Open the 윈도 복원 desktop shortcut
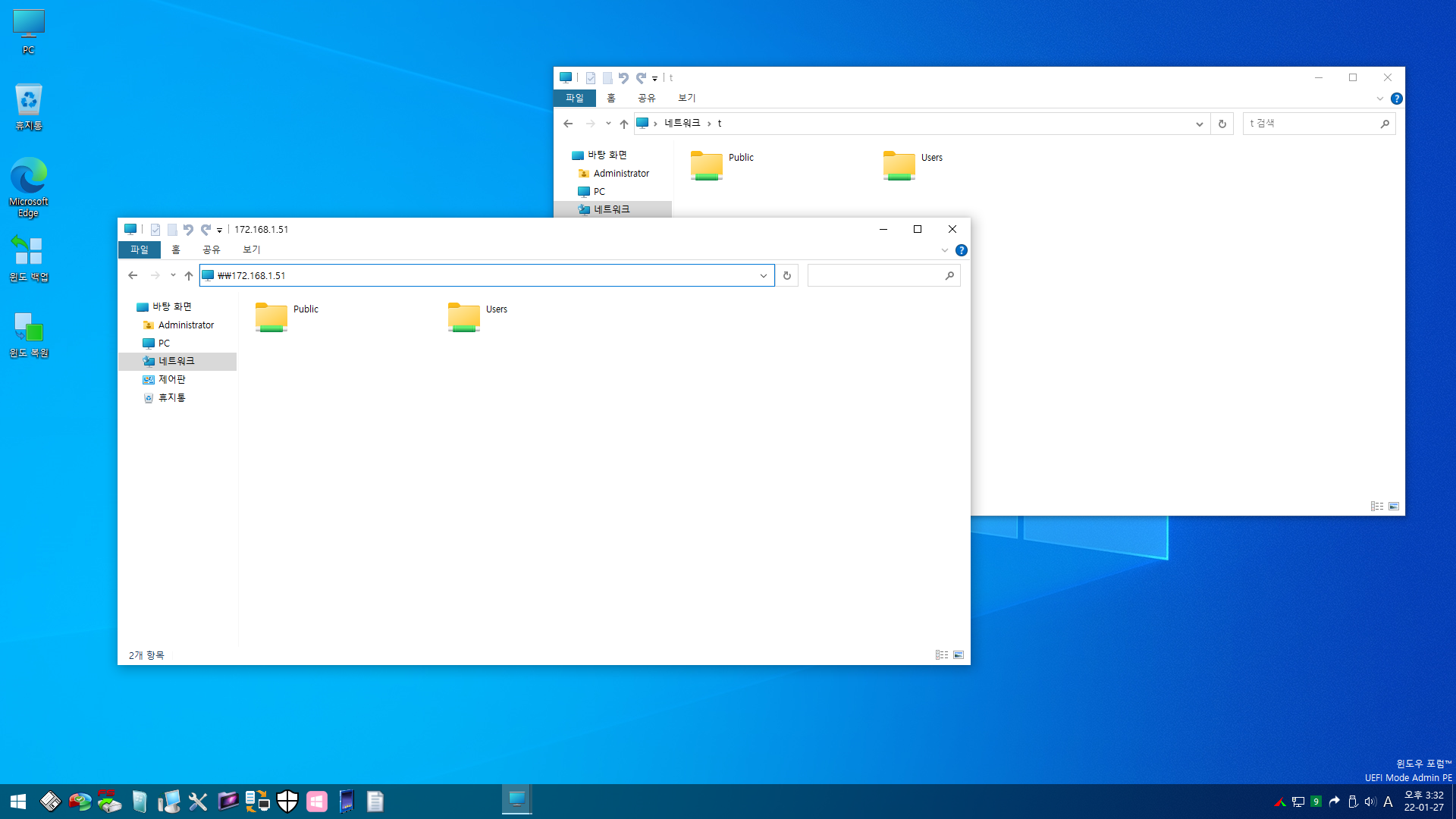 [x=29, y=334]
